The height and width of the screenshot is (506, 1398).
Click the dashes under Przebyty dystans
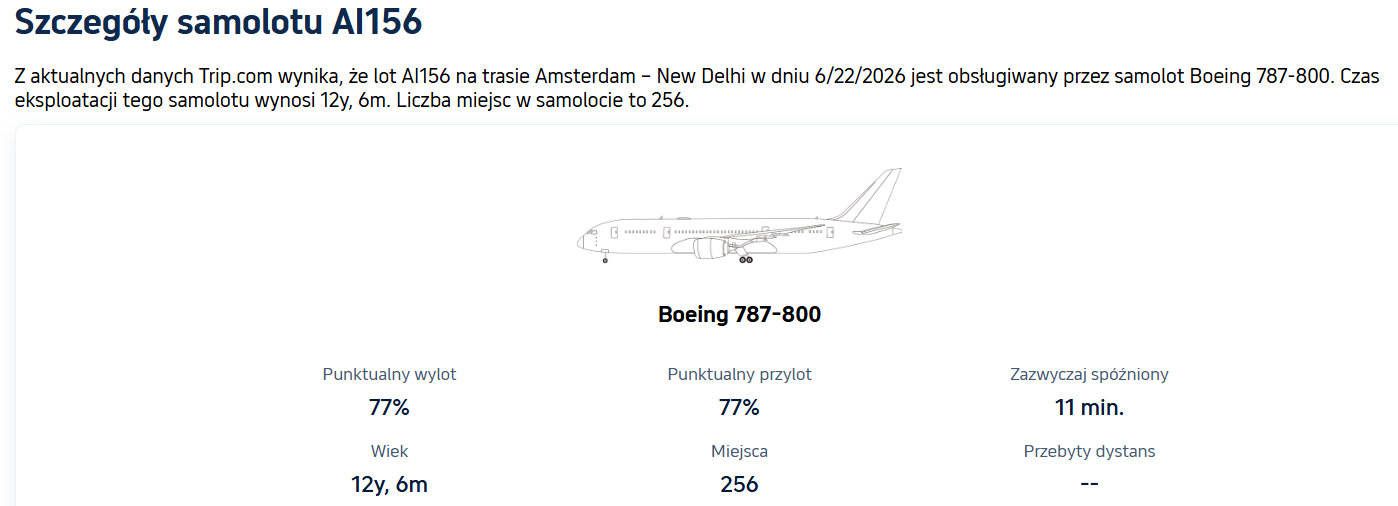tap(1089, 485)
